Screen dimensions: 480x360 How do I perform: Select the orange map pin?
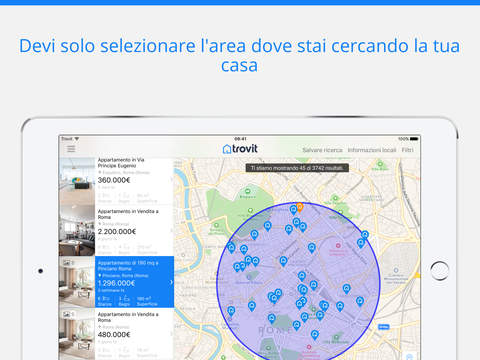tap(300, 207)
